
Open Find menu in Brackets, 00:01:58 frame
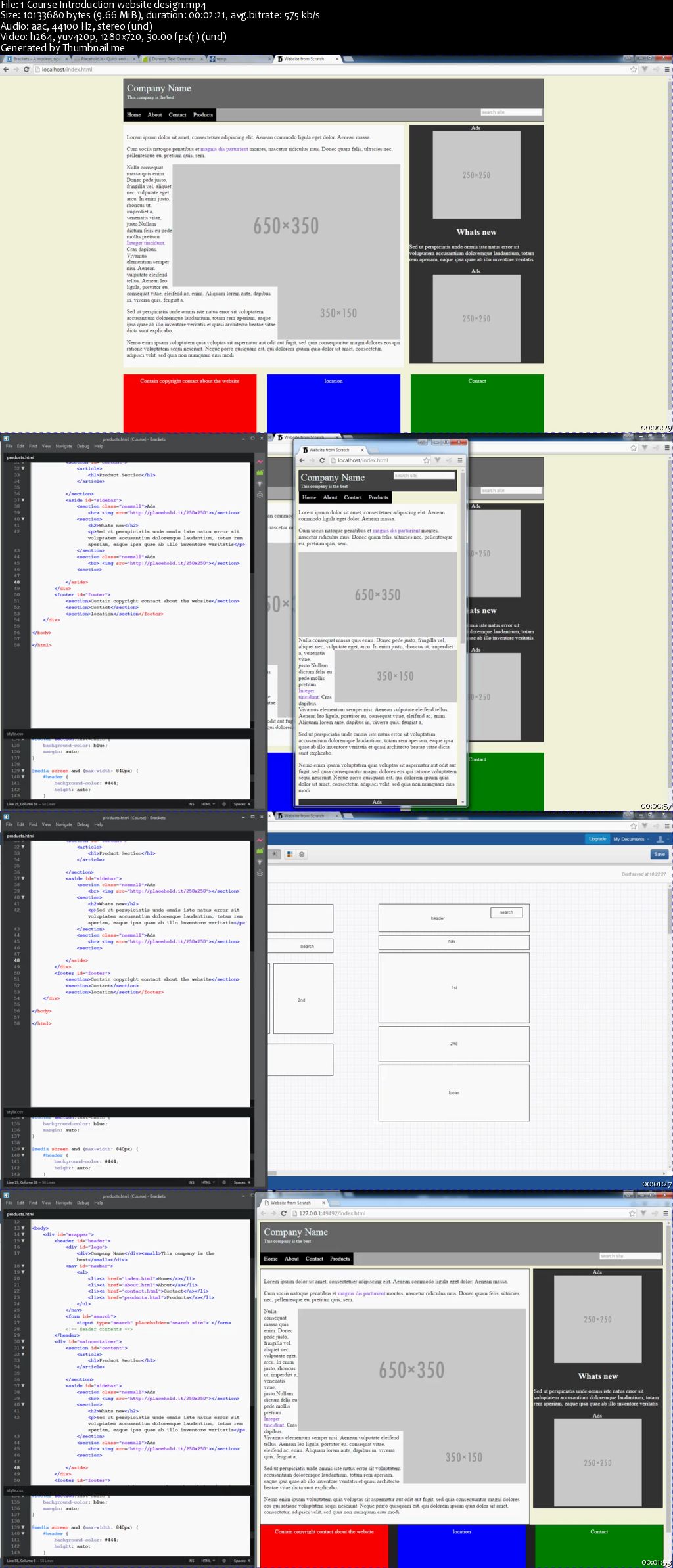(33, 1203)
